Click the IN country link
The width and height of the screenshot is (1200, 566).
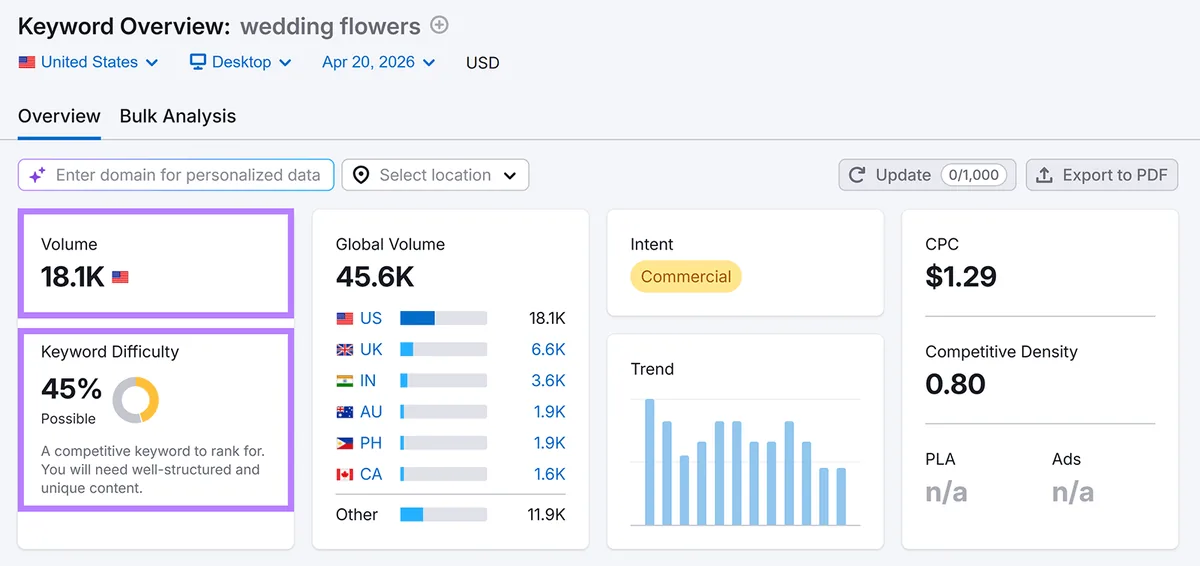coord(368,380)
